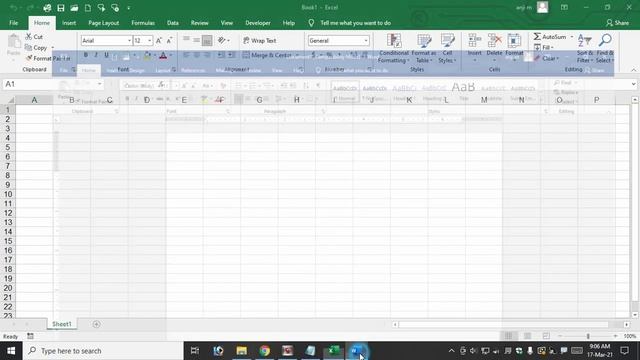Open File Explorer from the taskbar
The image size is (640, 360).
pyautogui.click(x=242, y=351)
